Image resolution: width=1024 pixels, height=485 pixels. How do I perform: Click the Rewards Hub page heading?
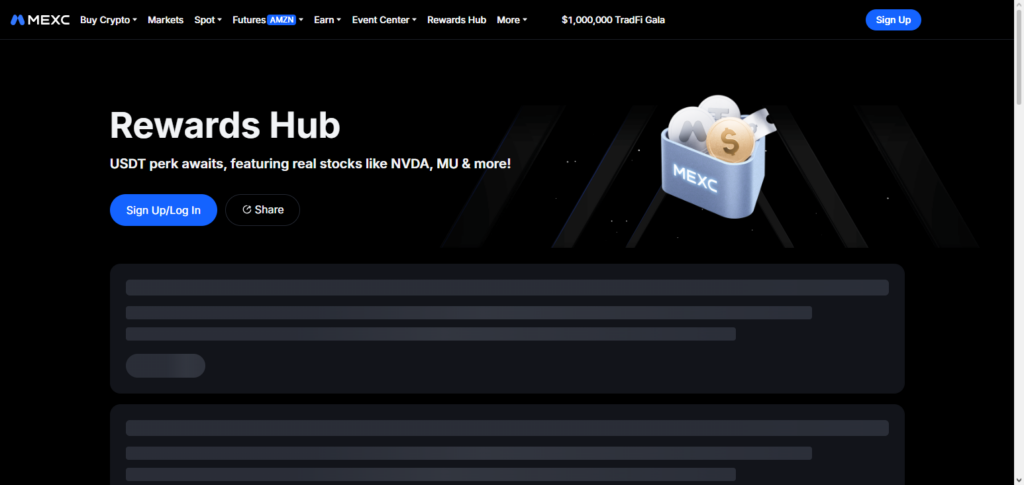[225, 125]
